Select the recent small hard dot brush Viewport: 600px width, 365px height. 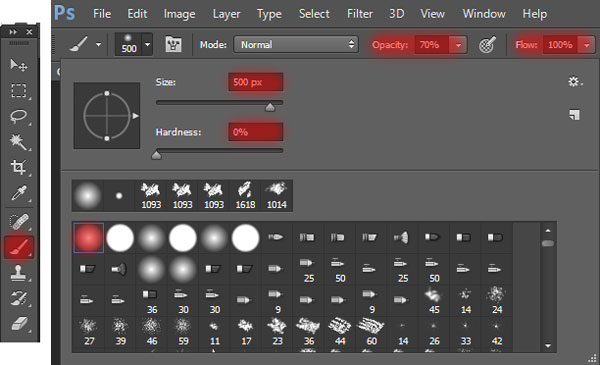(x=119, y=196)
